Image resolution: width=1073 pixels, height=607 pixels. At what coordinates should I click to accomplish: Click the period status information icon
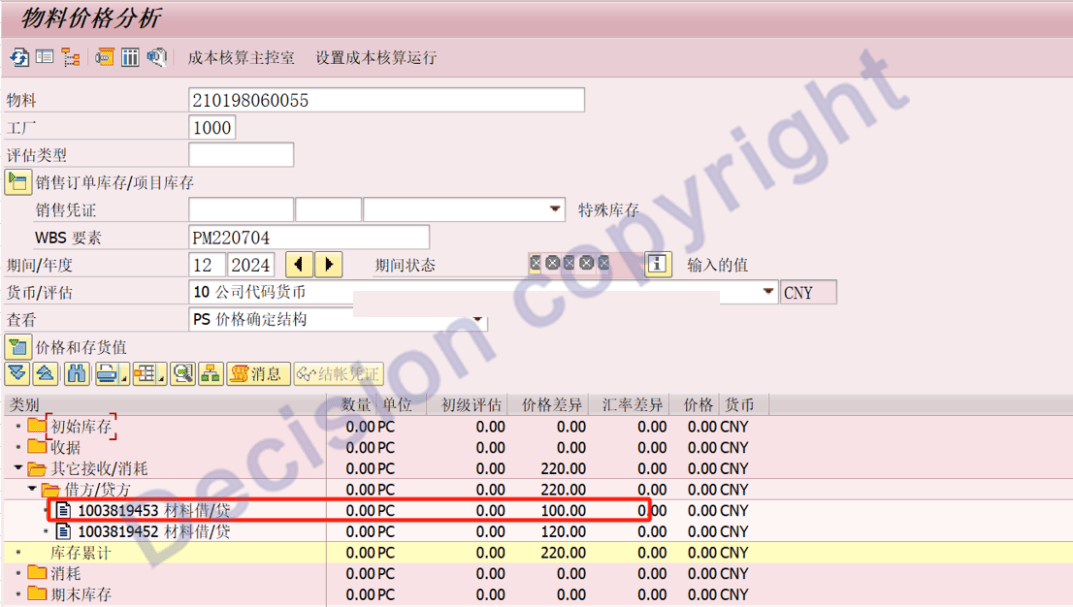(657, 264)
